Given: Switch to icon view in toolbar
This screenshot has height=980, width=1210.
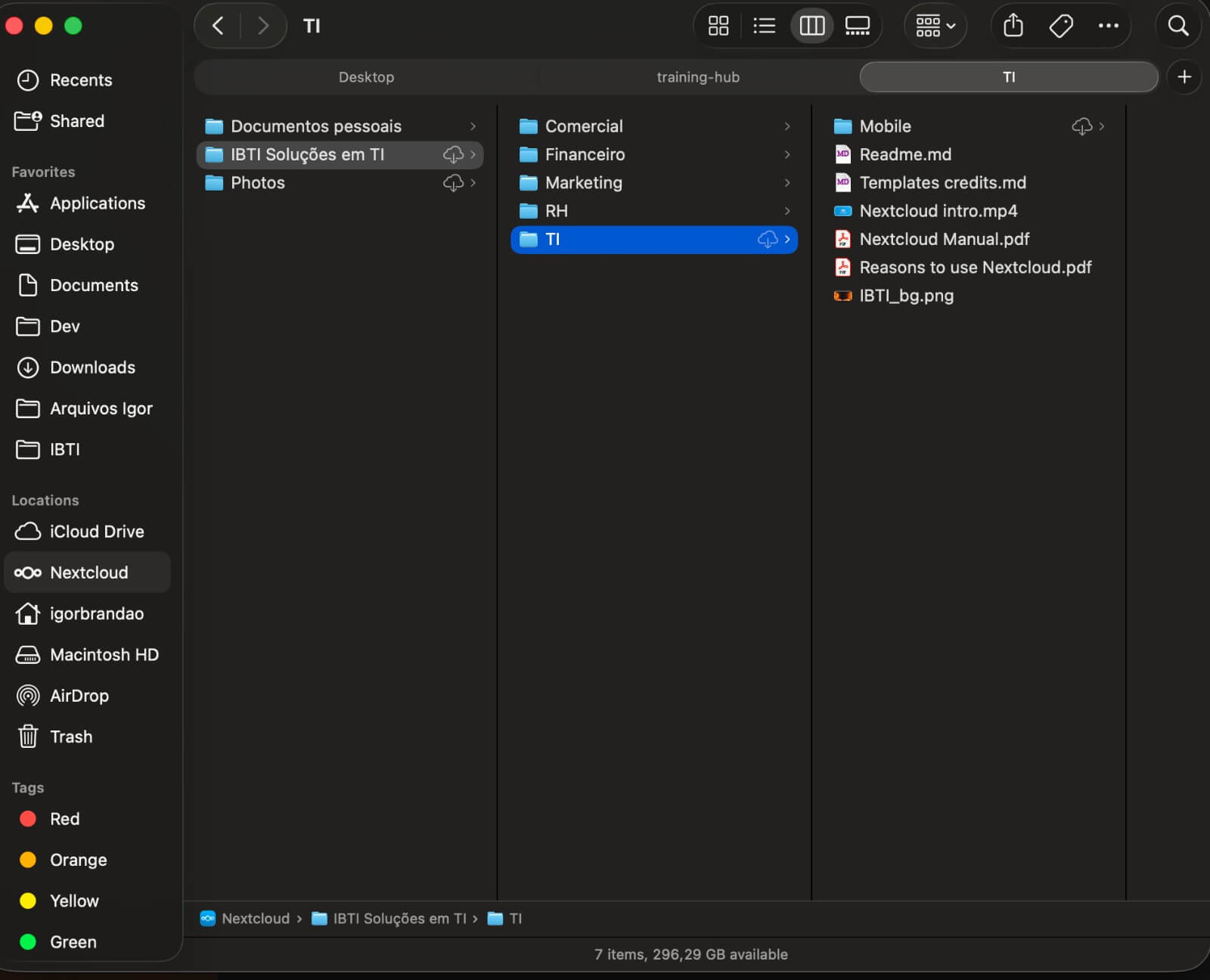Looking at the screenshot, I should click(718, 26).
